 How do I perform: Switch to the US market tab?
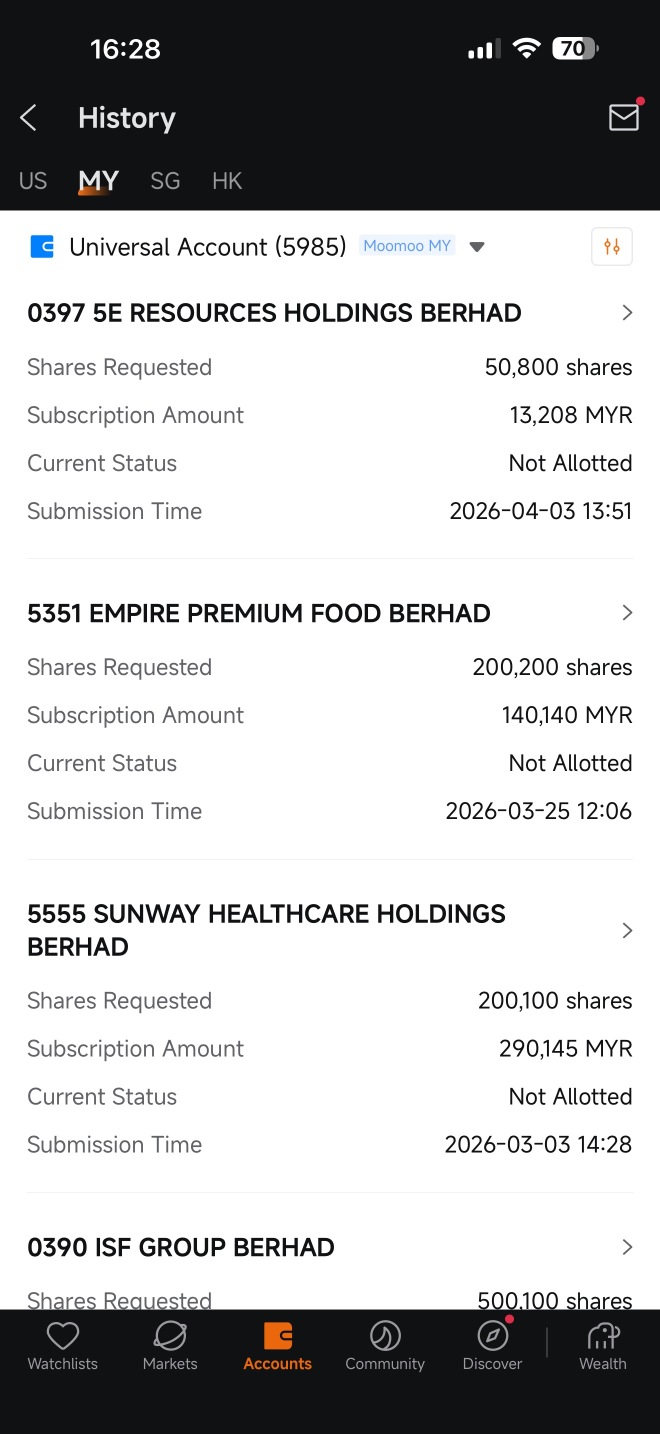click(x=33, y=181)
